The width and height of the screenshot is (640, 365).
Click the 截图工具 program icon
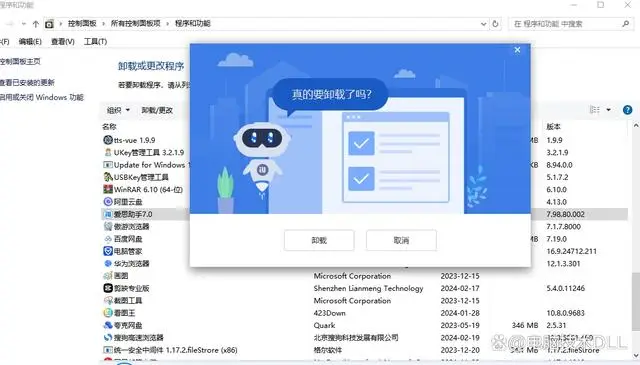pos(108,300)
